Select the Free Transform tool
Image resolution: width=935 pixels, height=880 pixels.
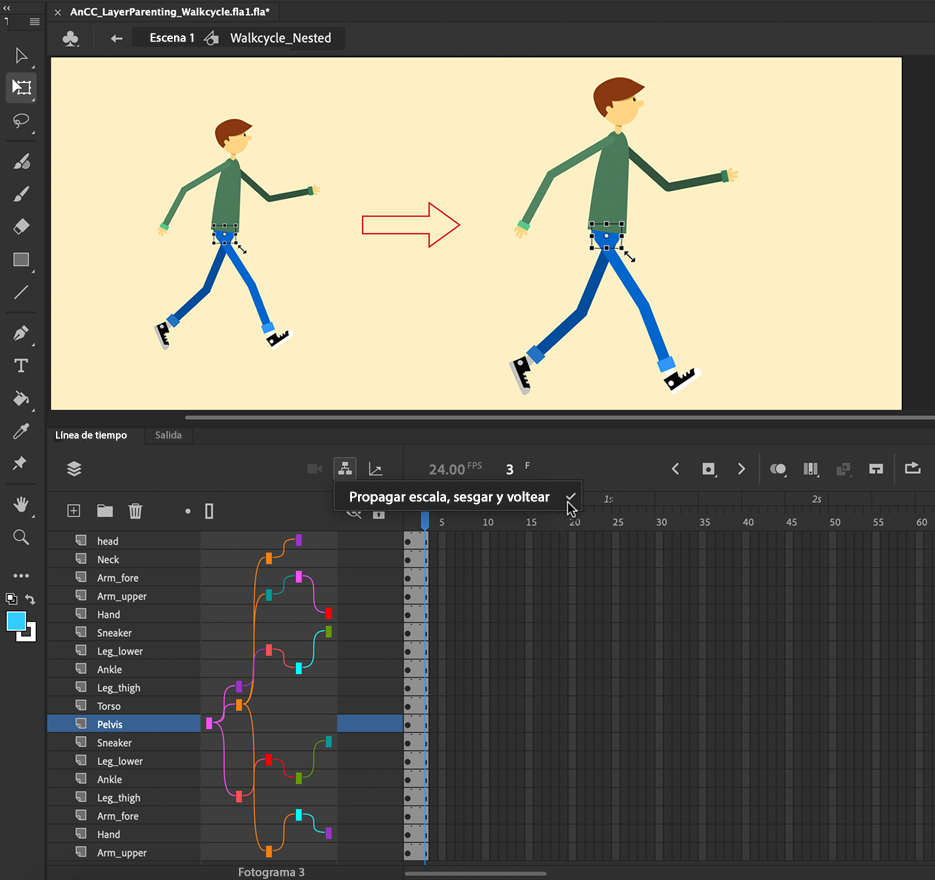pyautogui.click(x=21, y=87)
